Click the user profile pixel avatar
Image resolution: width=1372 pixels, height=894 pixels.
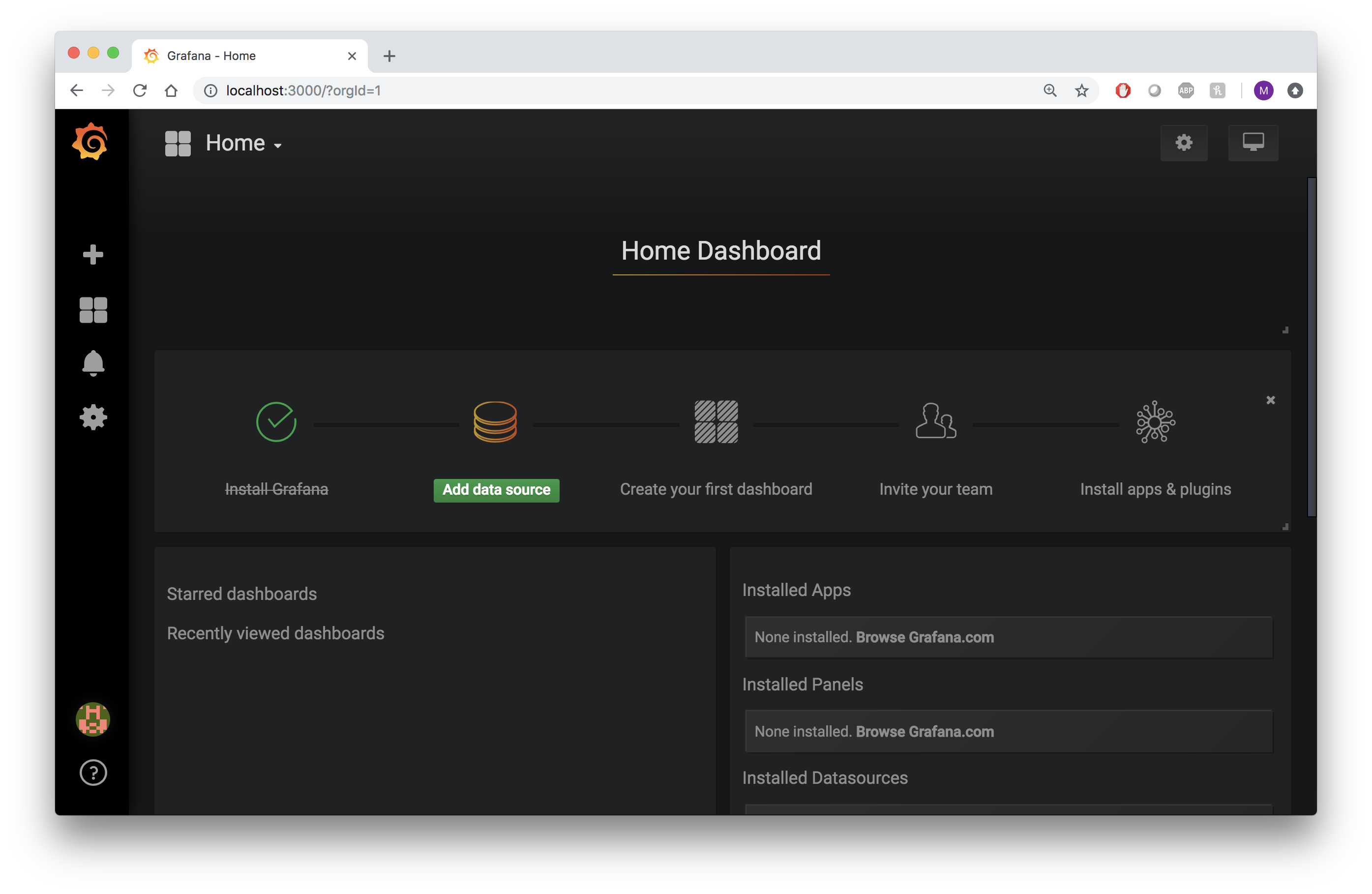tap(92, 718)
